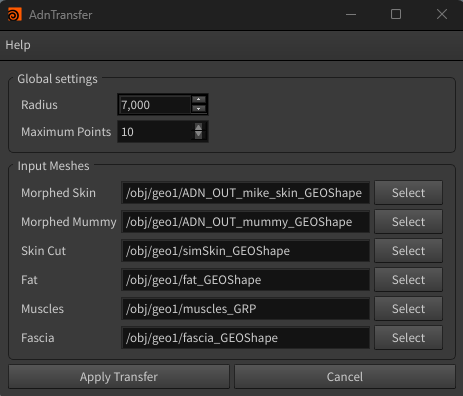Click the Global settings group title
Screen dimensions: 463x396
(57, 79)
